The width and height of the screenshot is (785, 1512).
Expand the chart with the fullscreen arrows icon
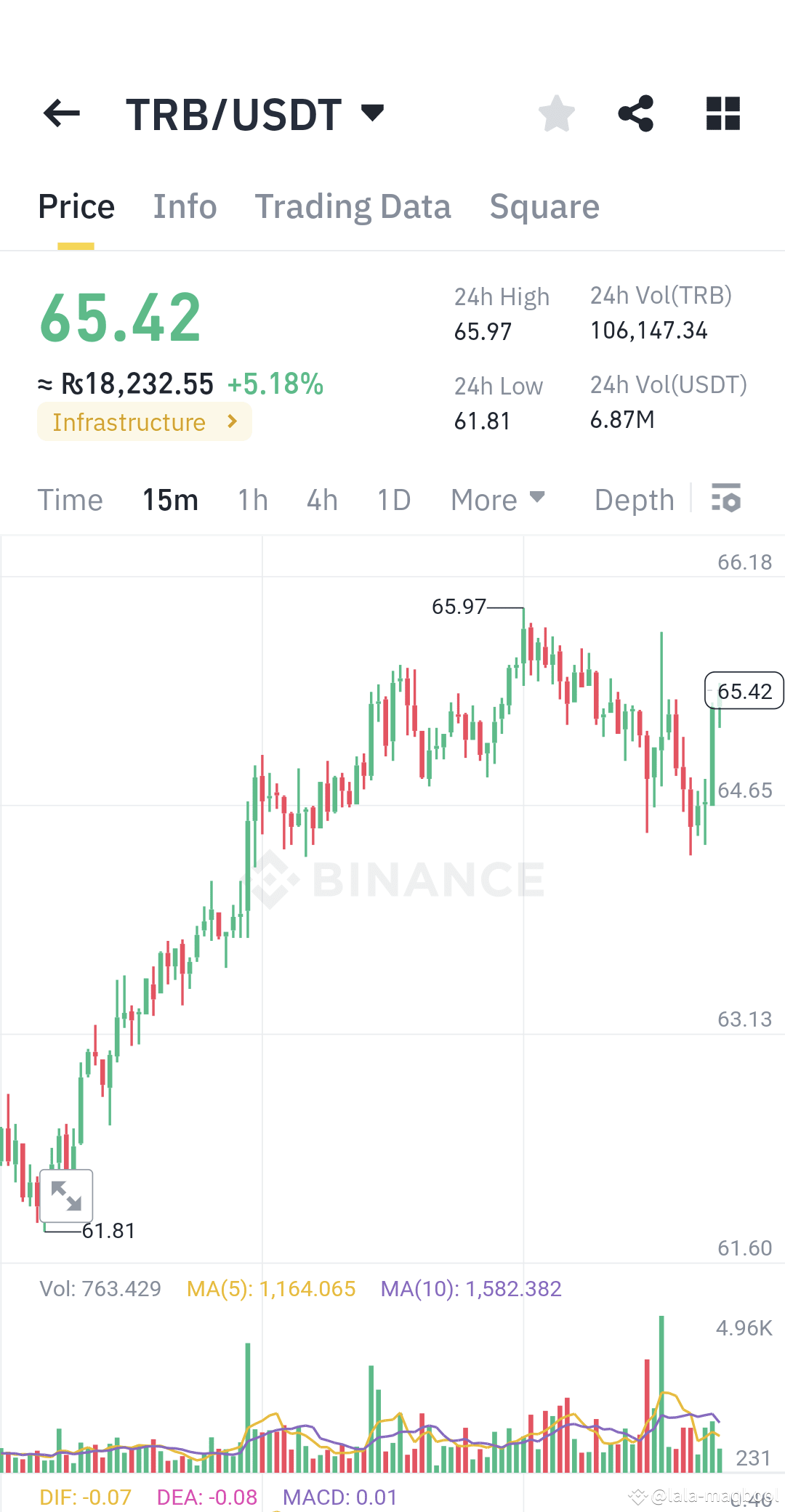point(67,1194)
